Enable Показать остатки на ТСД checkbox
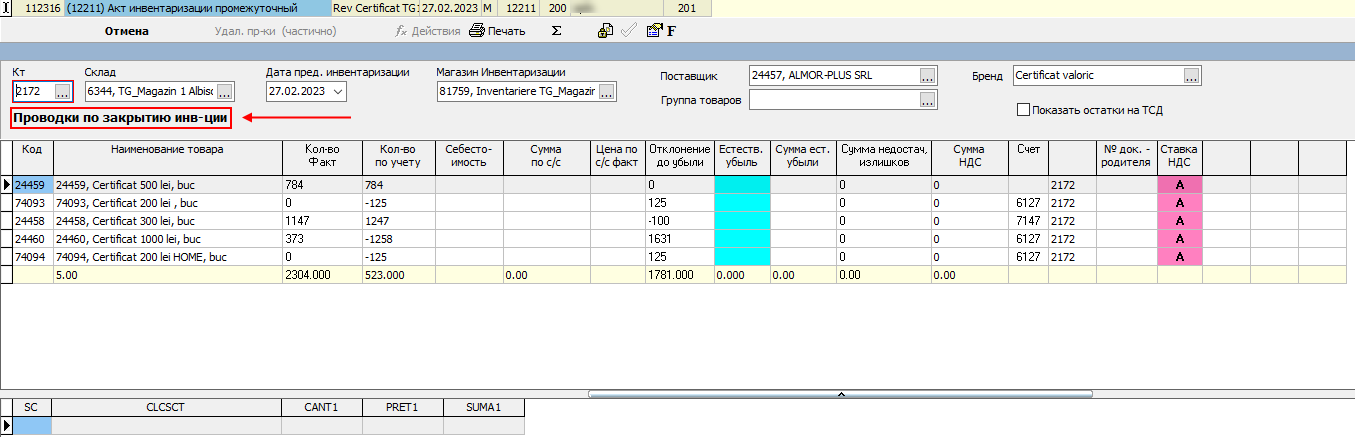Viewport: 1355px width, 437px height. click(x=1023, y=110)
